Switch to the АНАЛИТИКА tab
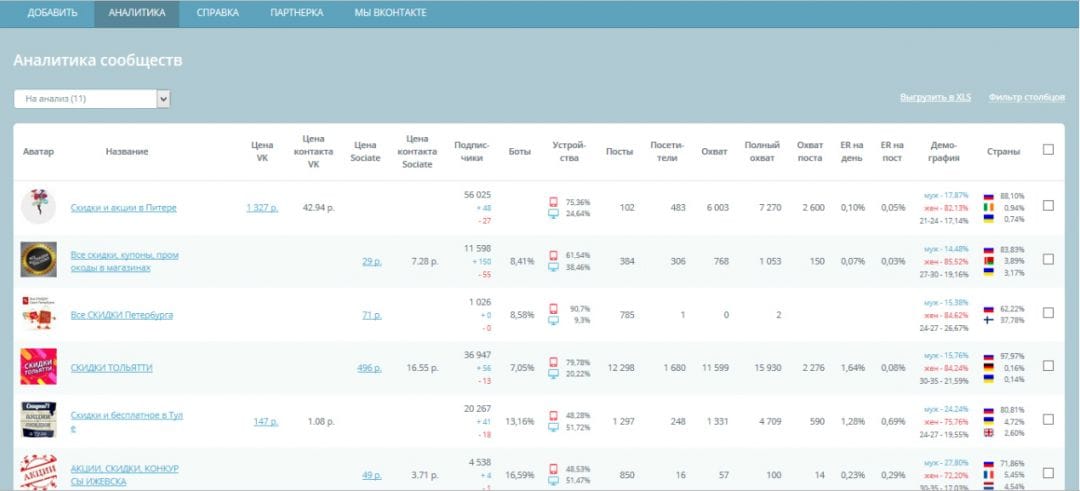Image resolution: width=1080 pixels, height=491 pixels. pyautogui.click(x=137, y=13)
